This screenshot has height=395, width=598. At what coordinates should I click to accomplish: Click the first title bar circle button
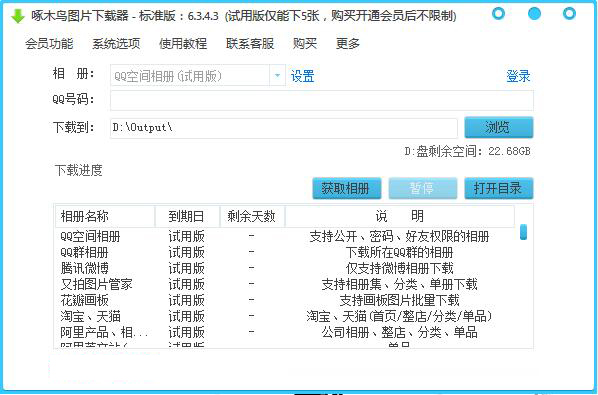(498, 14)
